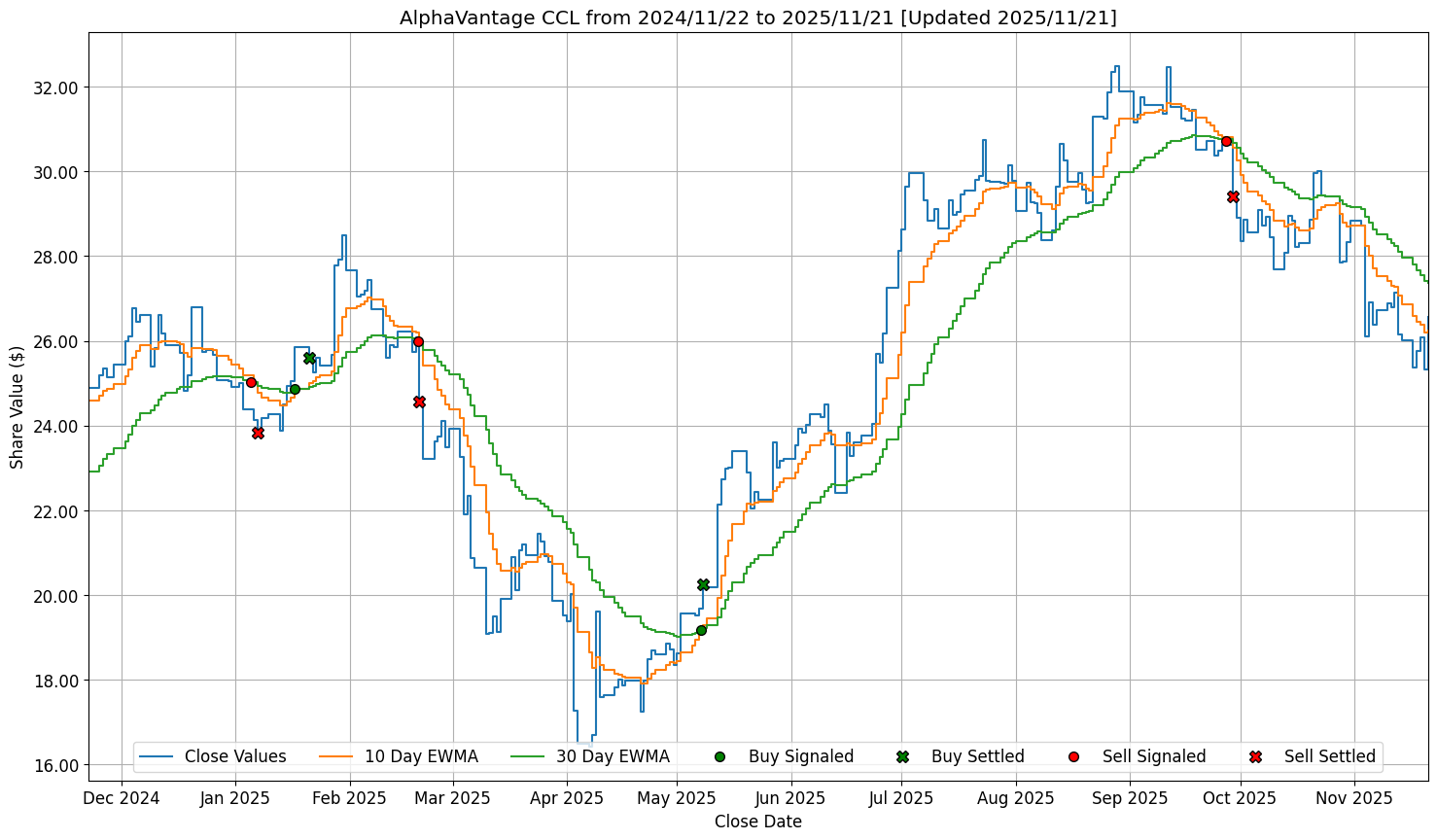Select the October 2025 Sell Settled red X
Screen dimensions: 1437x840
pyautogui.click(x=1233, y=196)
